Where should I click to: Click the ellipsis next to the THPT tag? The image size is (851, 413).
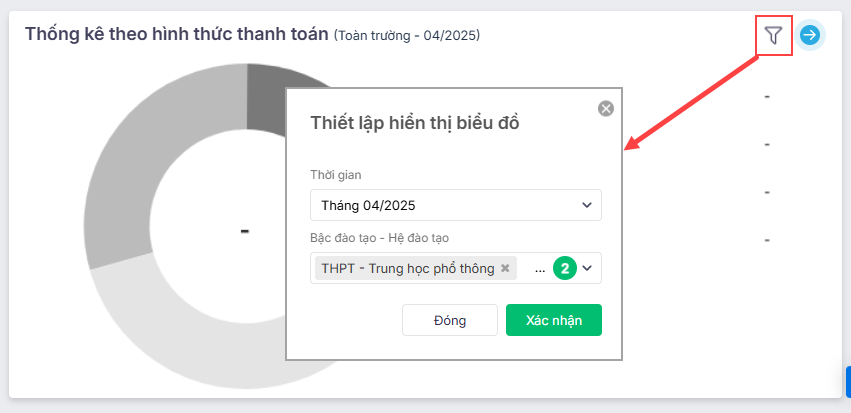[x=539, y=269]
